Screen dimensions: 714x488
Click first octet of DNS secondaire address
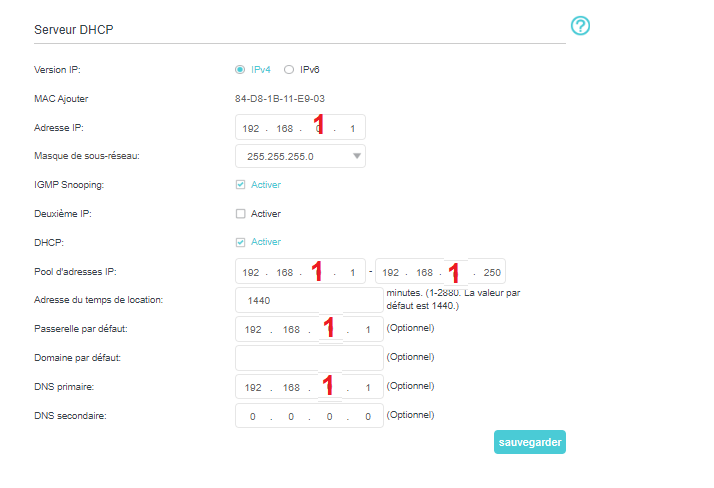tap(254, 416)
